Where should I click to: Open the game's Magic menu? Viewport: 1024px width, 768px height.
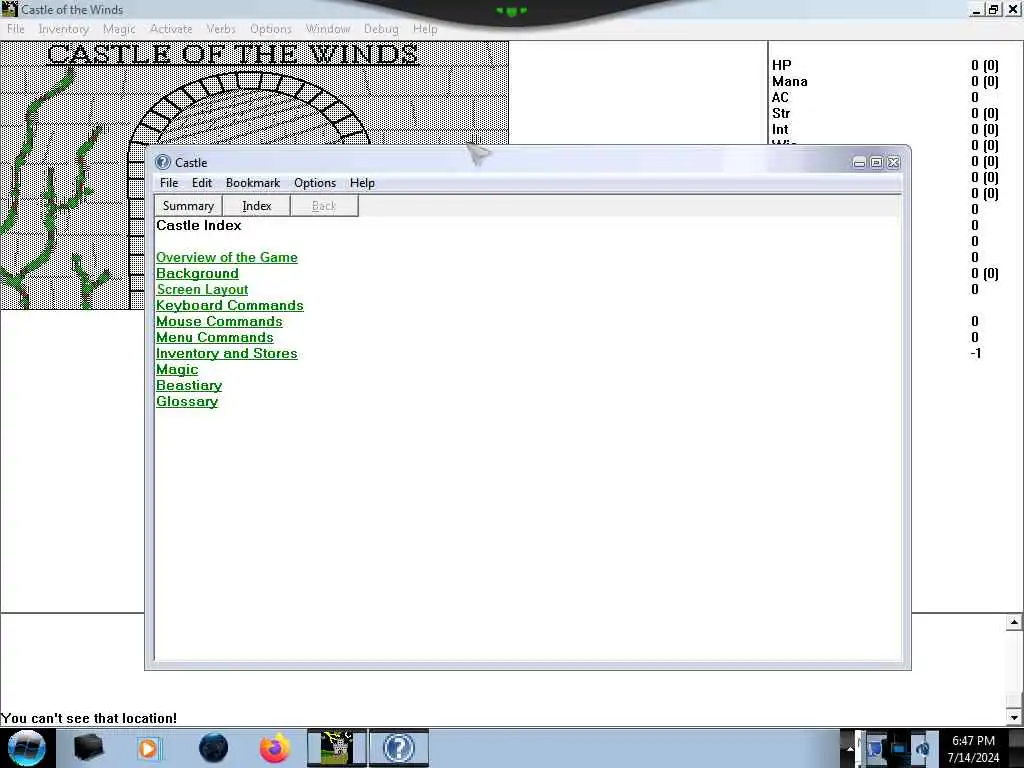tap(119, 29)
